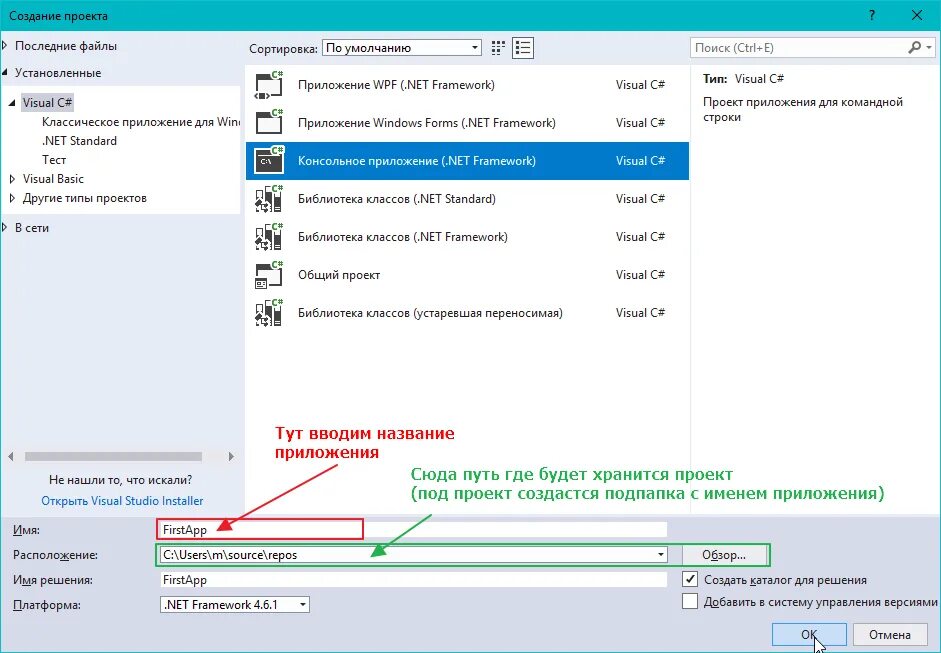This screenshot has width=941, height=653.
Task: Expand 'Последние файлы' section
Action: point(5,46)
